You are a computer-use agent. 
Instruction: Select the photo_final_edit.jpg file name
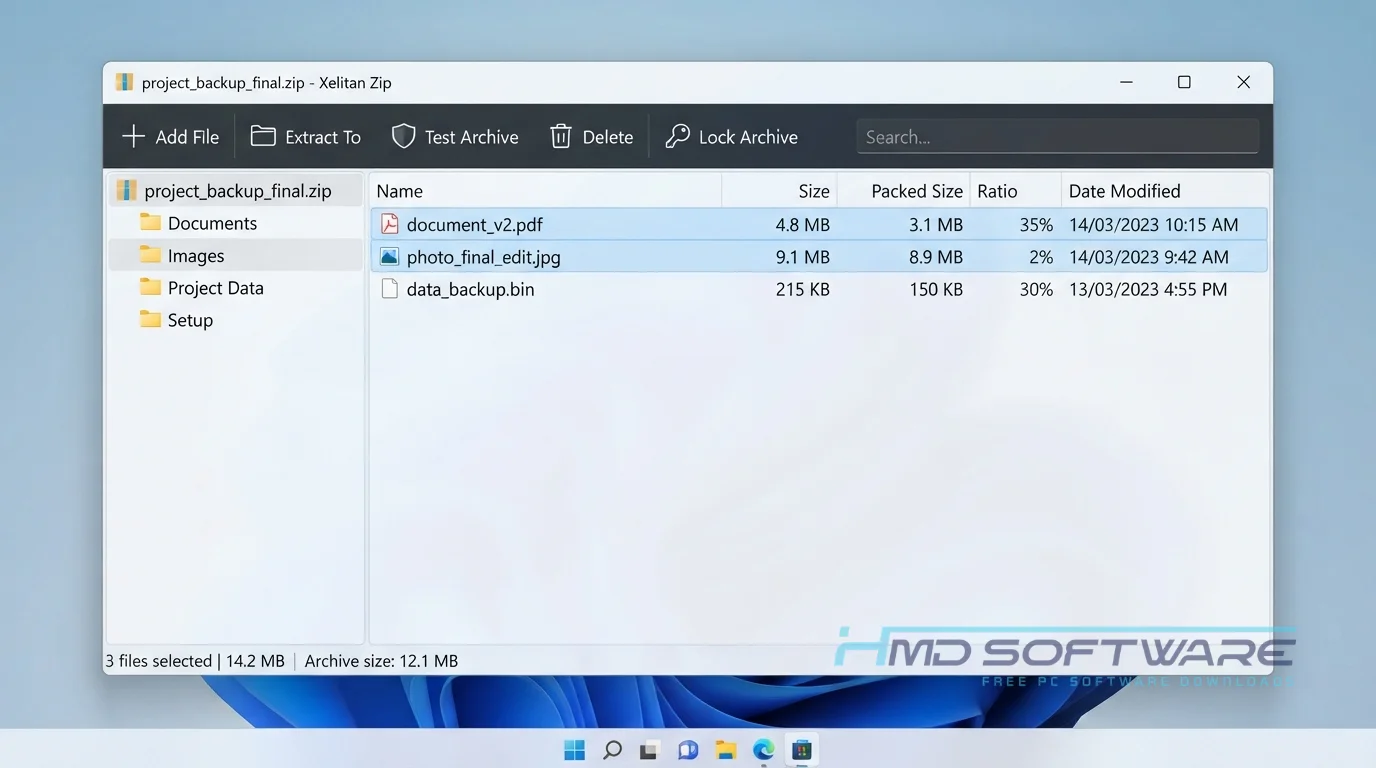point(484,257)
